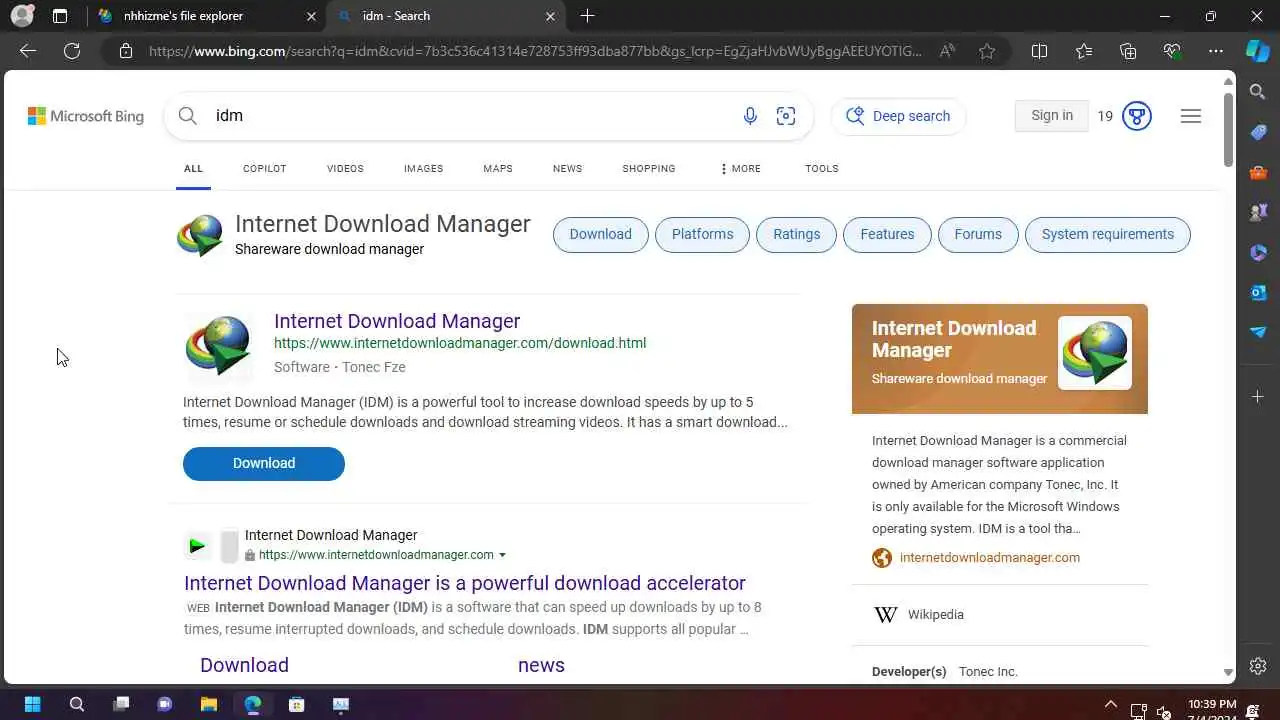Open the 'news' sitelink
Screen dimensions: 1280x720
541,665
